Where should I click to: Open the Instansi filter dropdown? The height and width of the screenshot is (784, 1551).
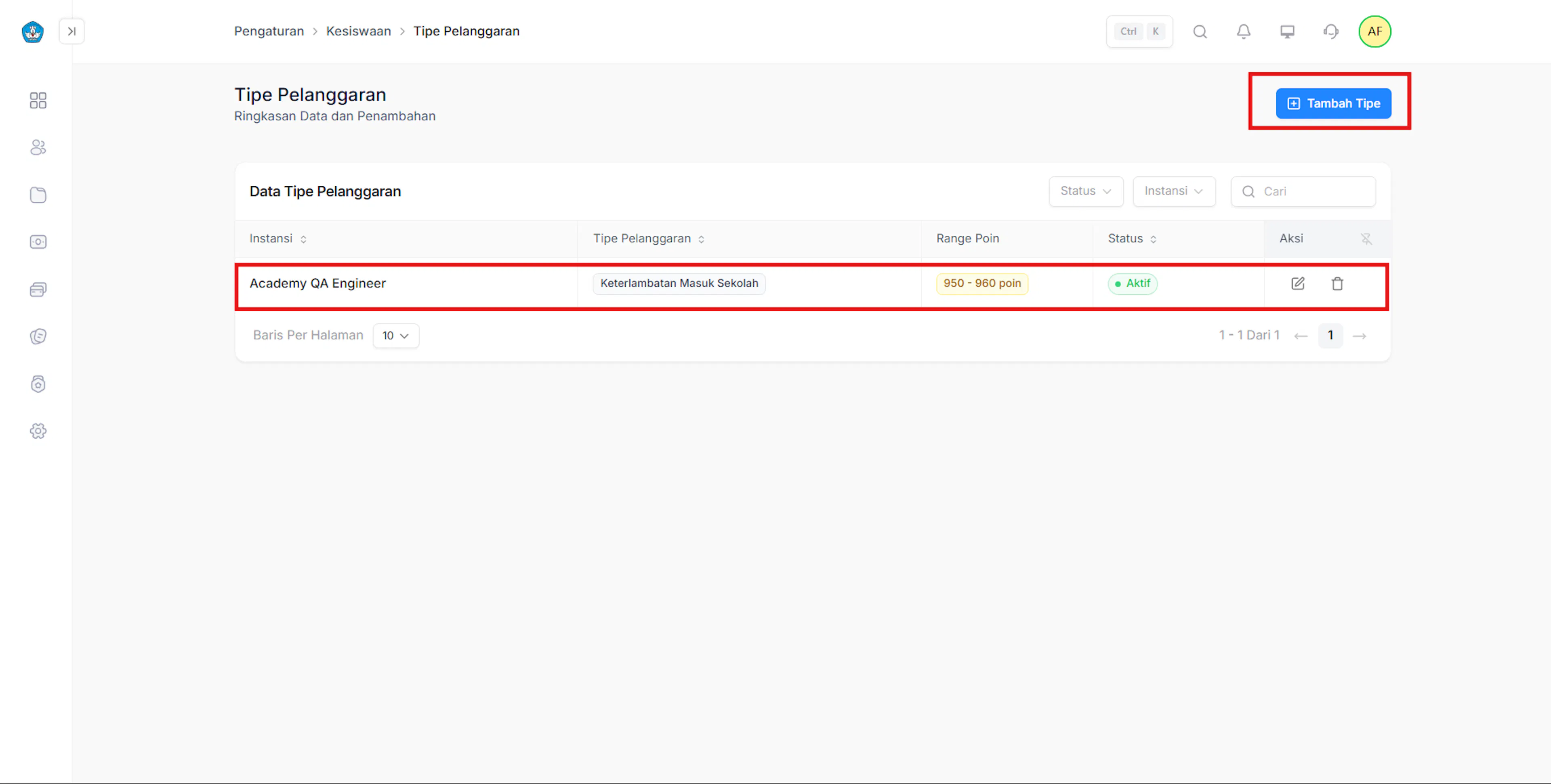1173,191
